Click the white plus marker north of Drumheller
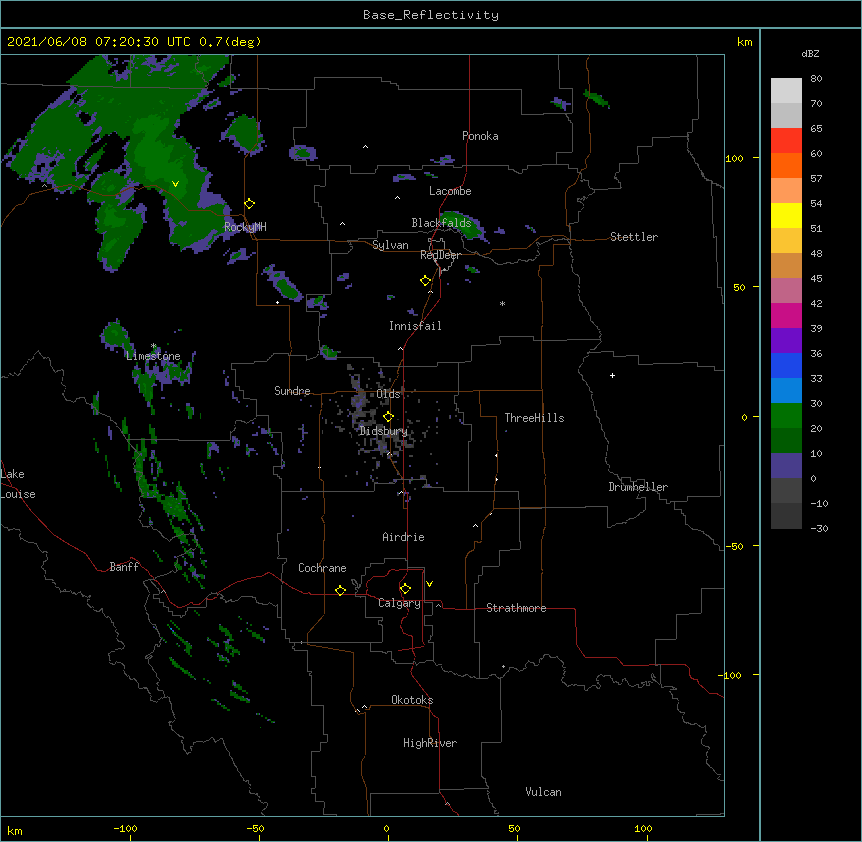Image resolution: width=862 pixels, height=842 pixels. click(612, 375)
